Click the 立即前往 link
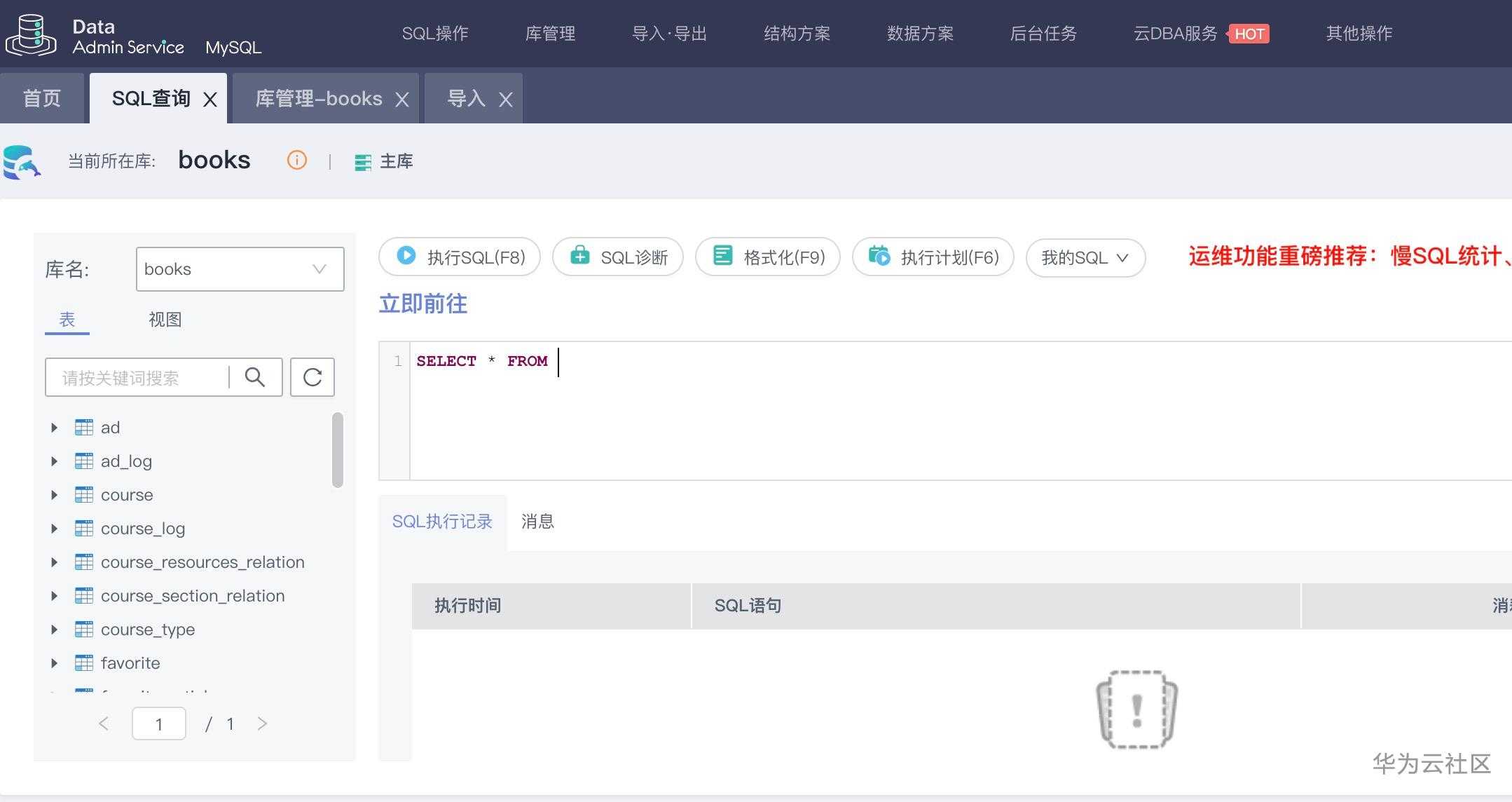The width and height of the screenshot is (1512, 802). point(422,304)
